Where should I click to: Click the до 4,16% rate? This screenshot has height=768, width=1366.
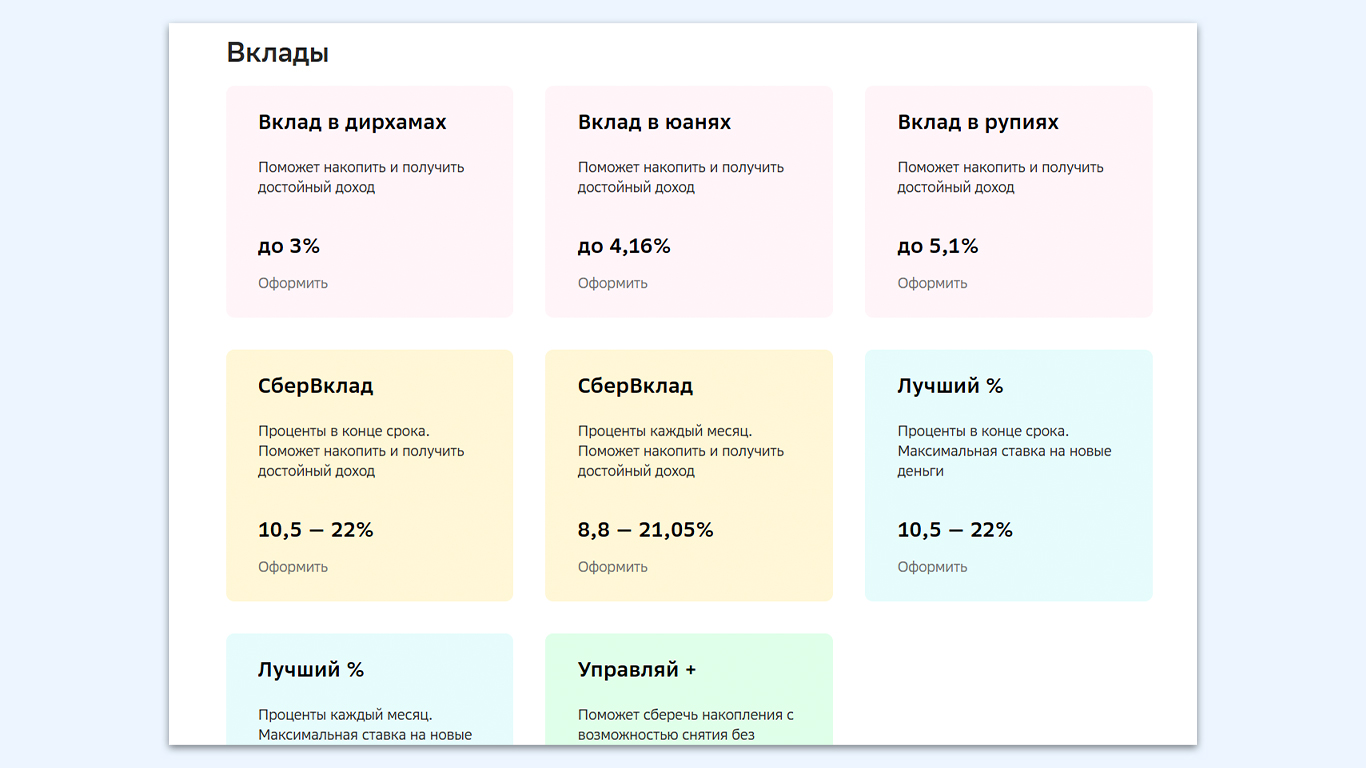pos(624,246)
